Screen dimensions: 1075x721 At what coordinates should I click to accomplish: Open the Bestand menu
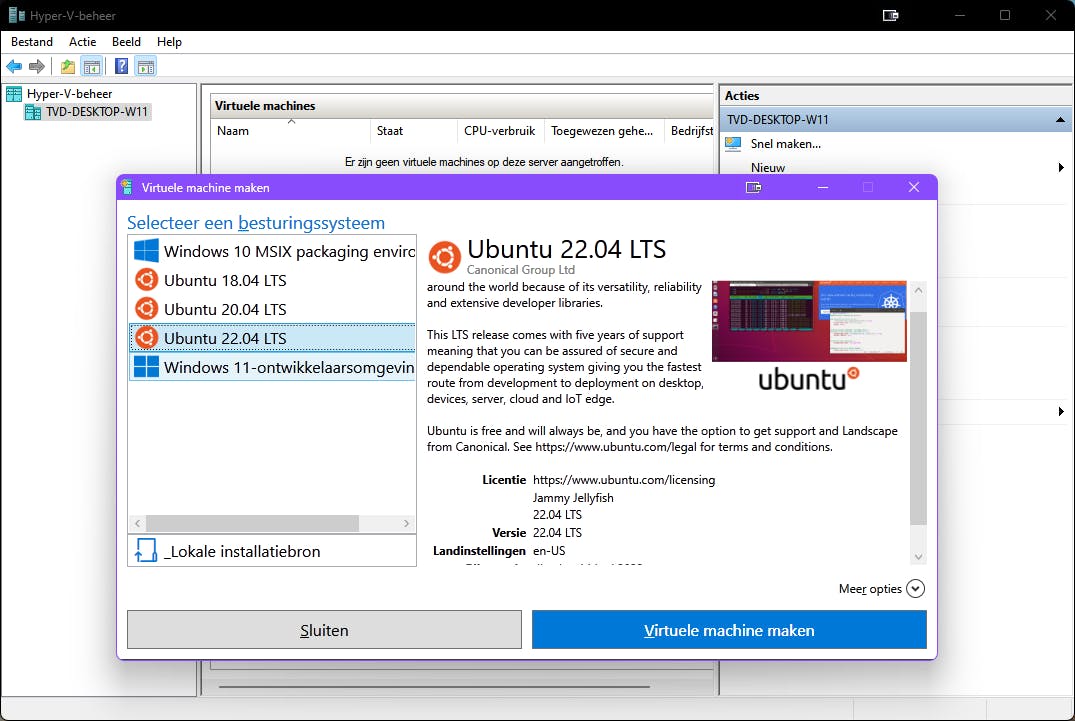click(x=32, y=42)
